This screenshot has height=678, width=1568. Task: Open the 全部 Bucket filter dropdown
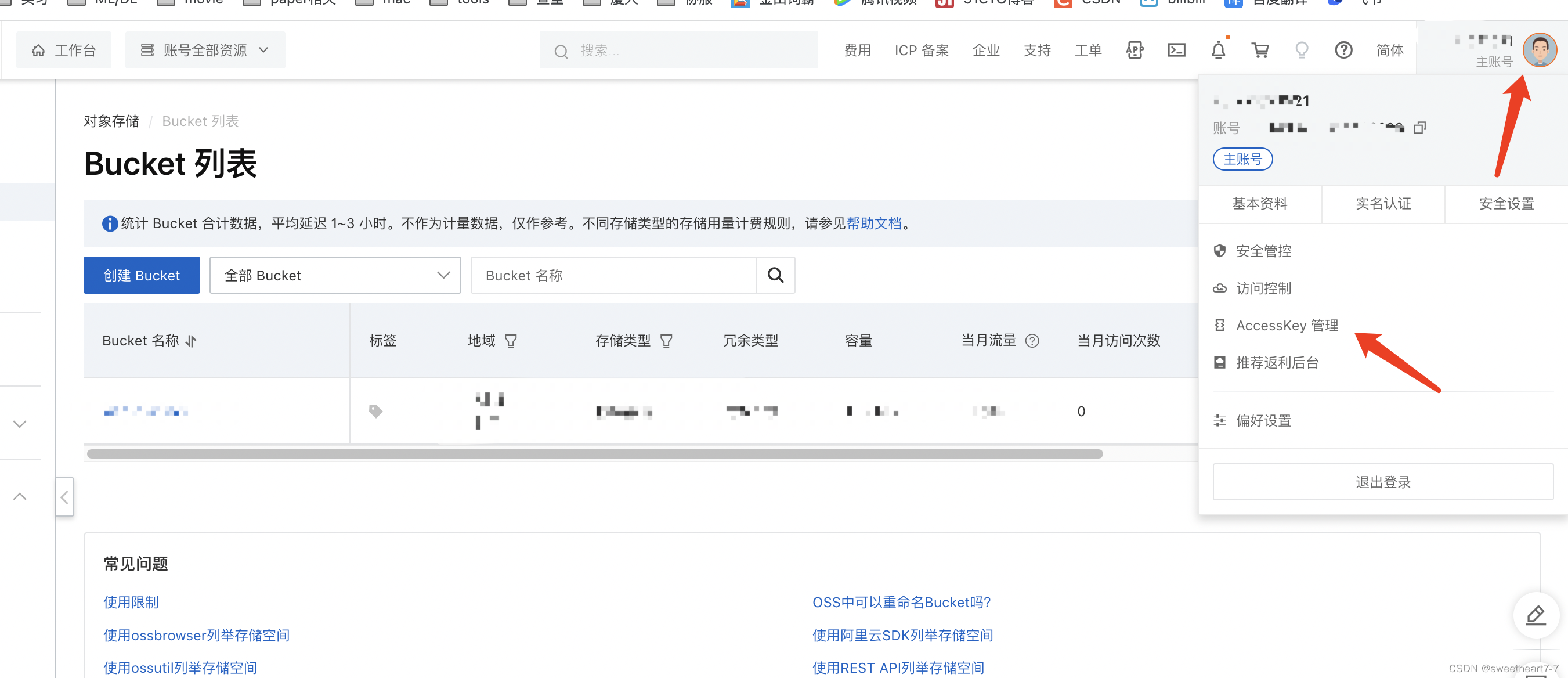(x=335, y=275)
